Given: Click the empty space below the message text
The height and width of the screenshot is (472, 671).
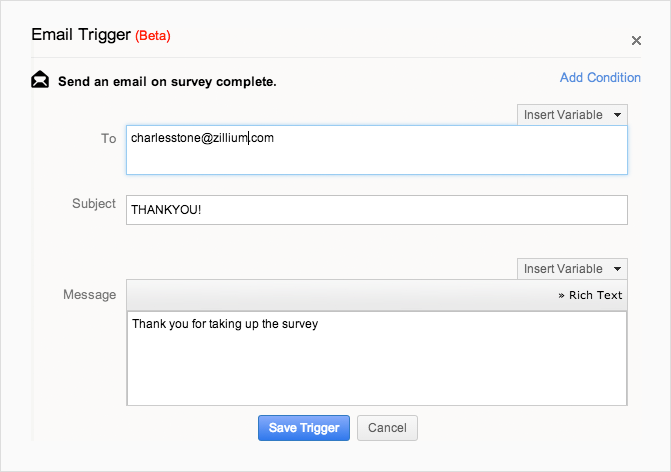Looking at the screenshot, I should [376, 370].
